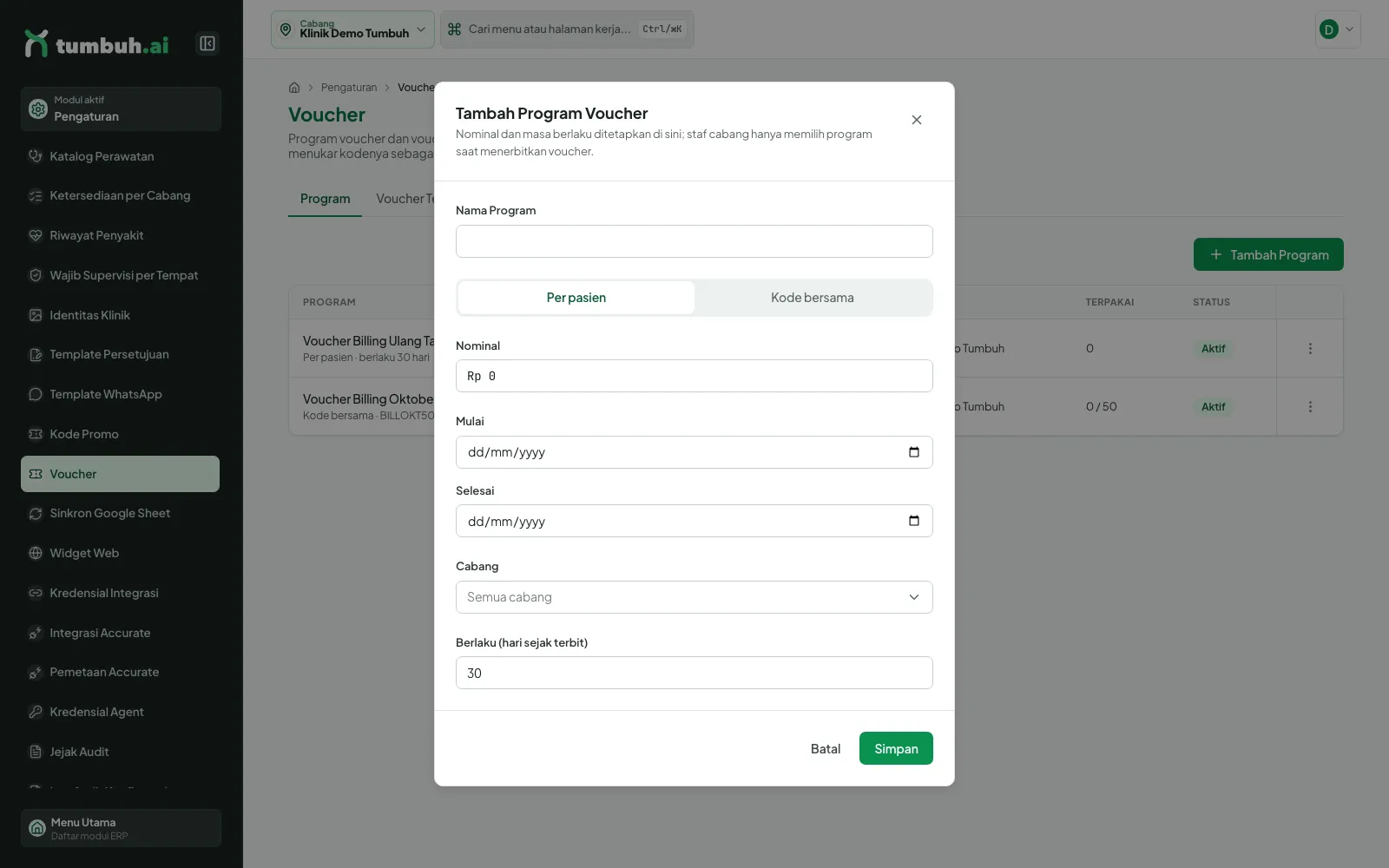Image resolution: width=1389 pixels, height=868 pixels.
Task: Click the Jejak Audit document icon
Action: point(36,752)
